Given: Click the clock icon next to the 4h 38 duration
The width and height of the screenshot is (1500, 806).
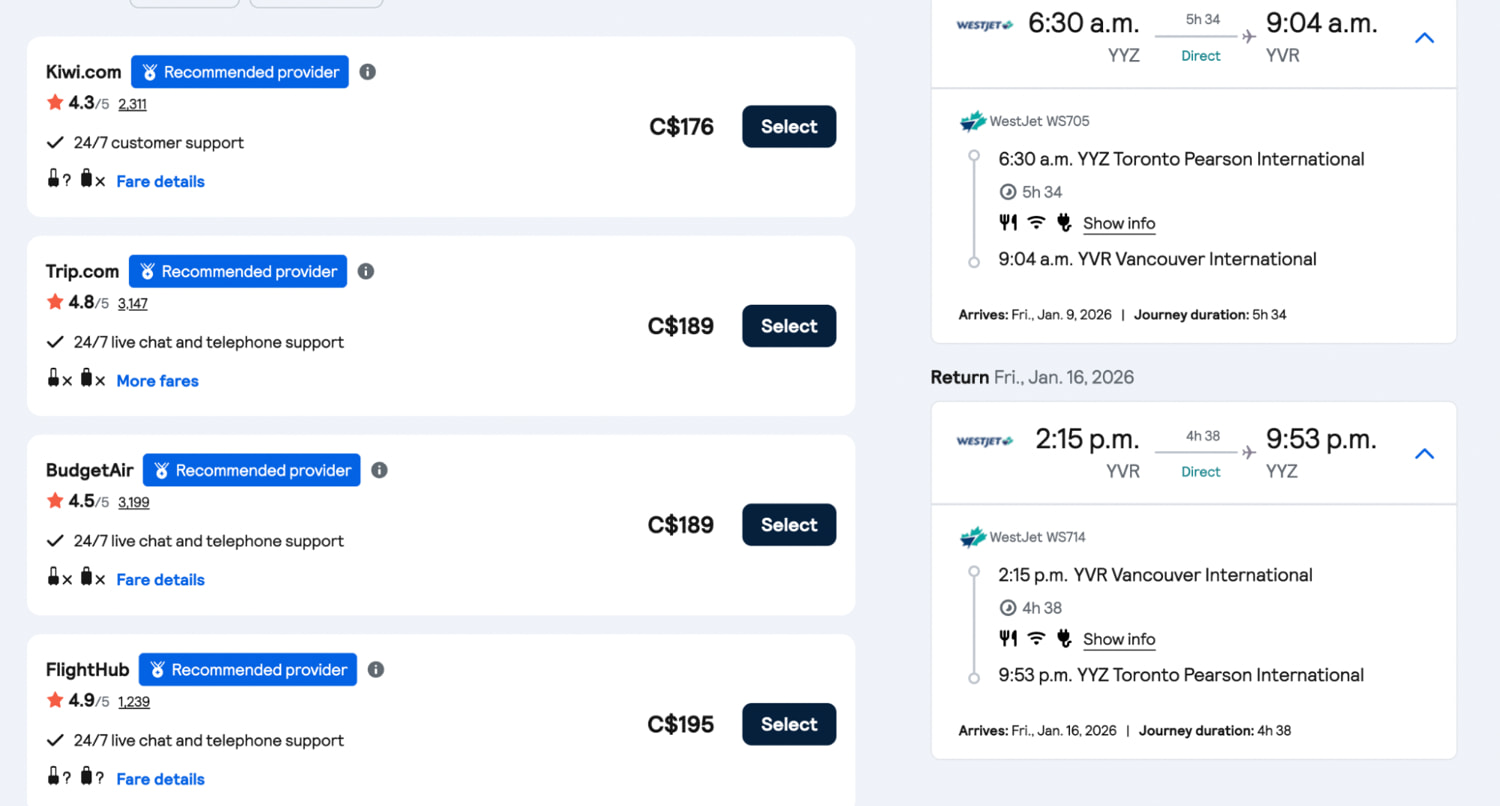Looking at the screenshot, I should pyautogui.click(x=1010, y=607).
